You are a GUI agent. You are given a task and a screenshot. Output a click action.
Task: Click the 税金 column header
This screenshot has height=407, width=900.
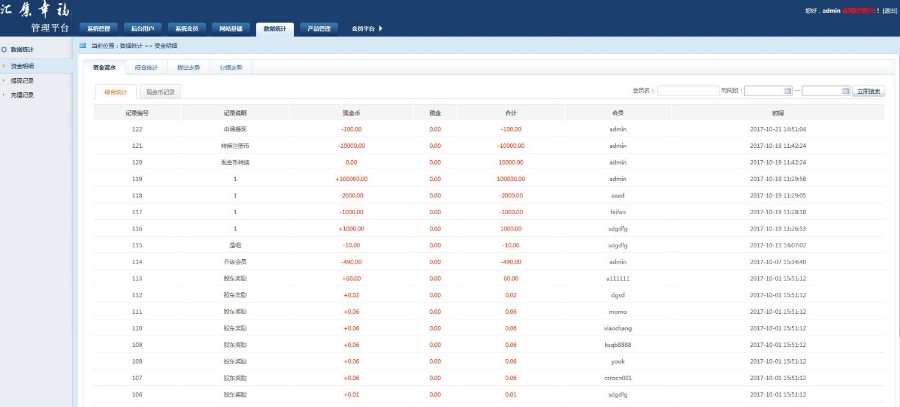click(x=435, y=113)
